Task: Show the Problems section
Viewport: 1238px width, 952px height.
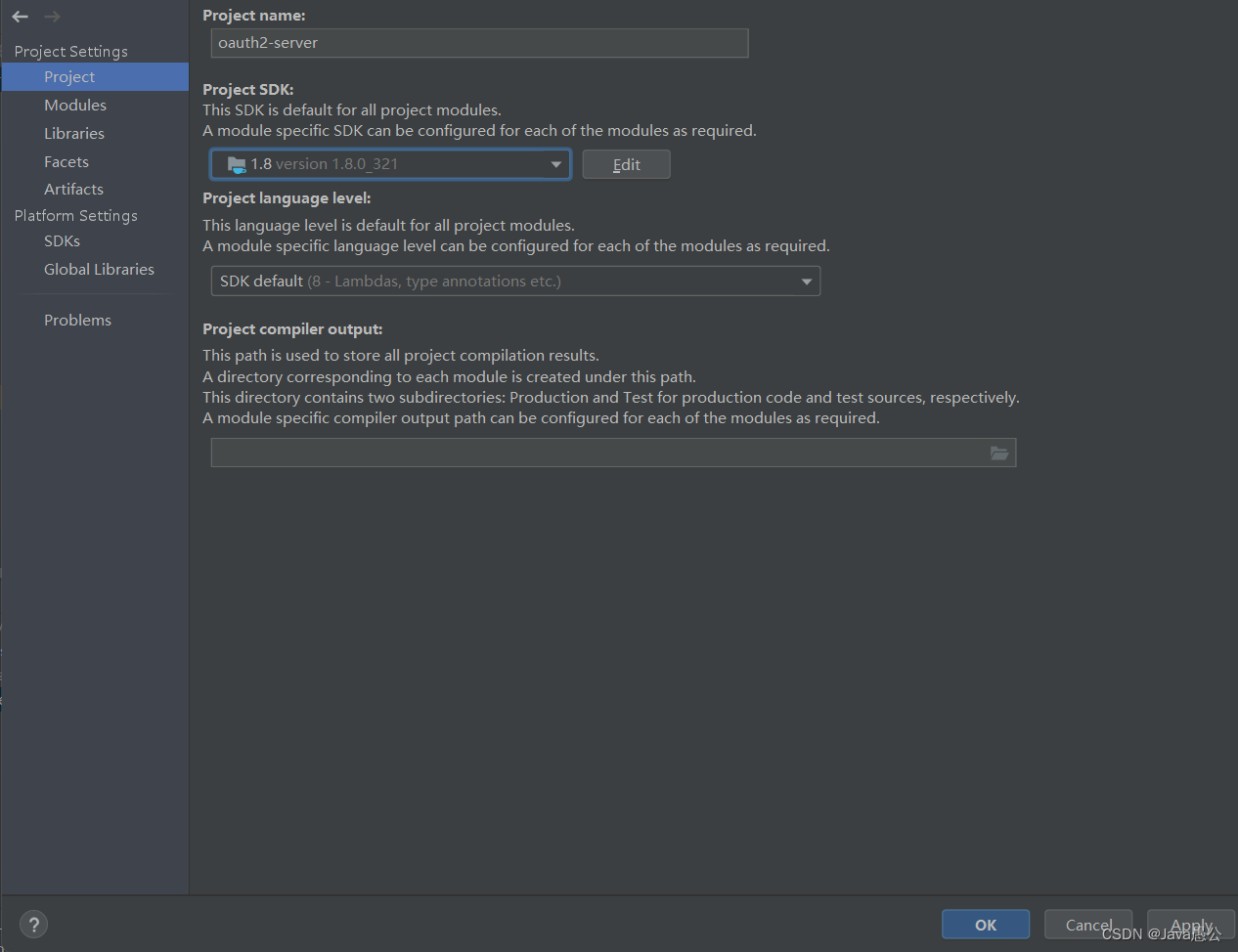Action: (77, 321)
